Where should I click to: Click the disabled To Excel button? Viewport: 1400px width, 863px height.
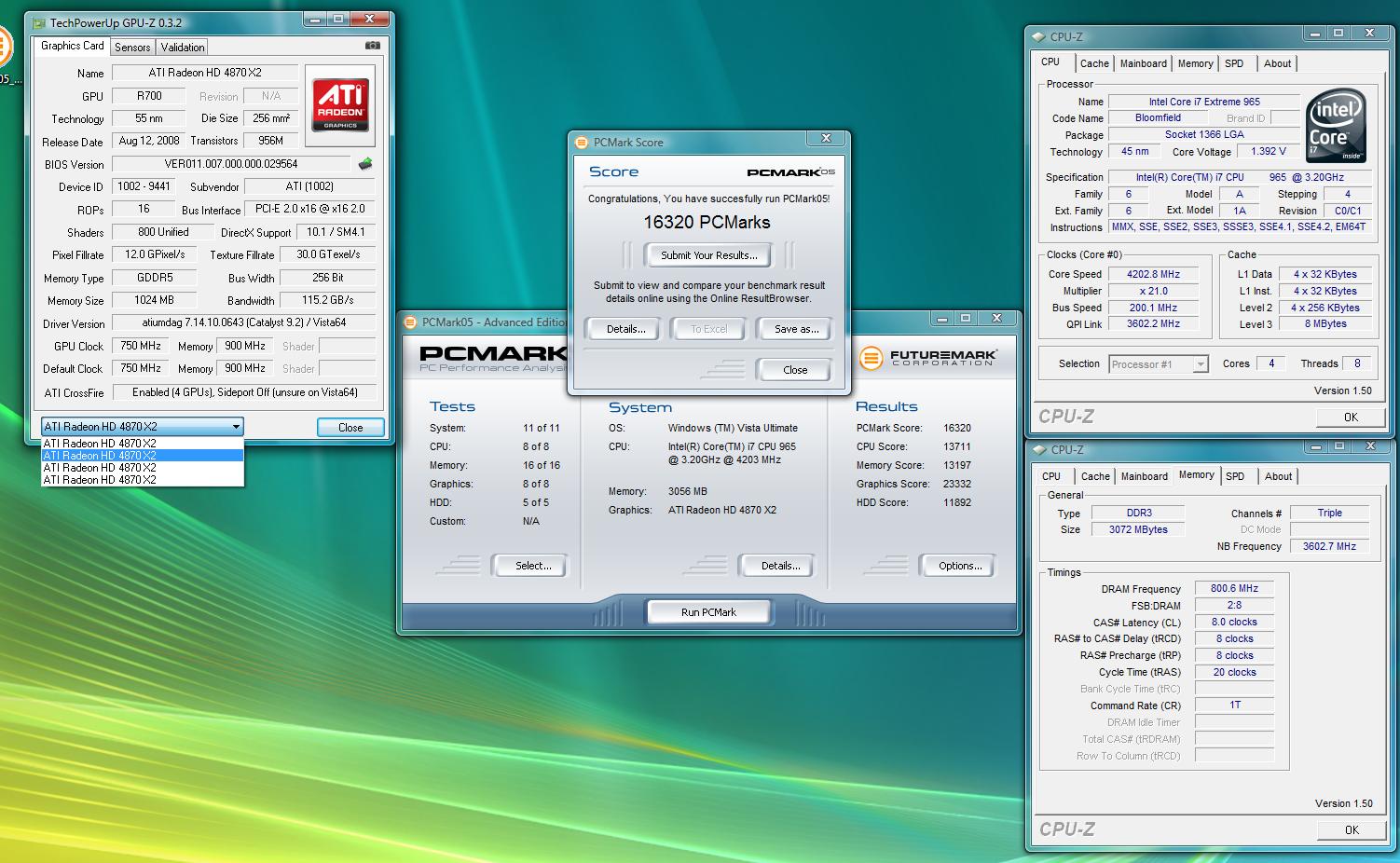coord(708,329)
